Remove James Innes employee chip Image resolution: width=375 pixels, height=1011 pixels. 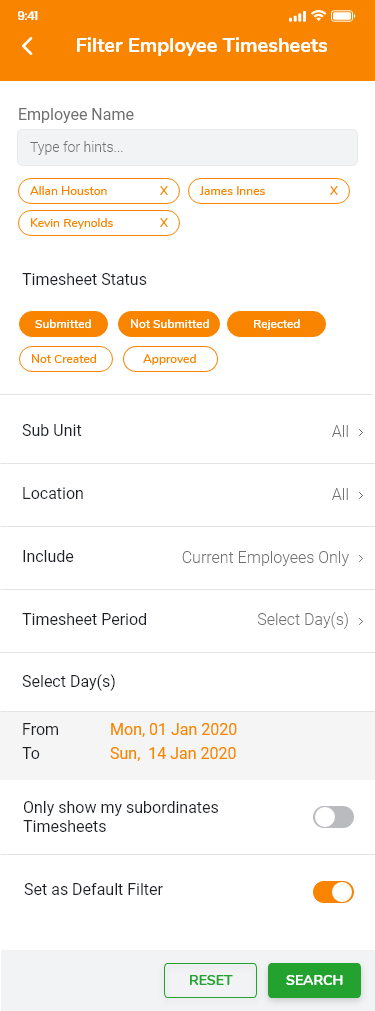334,191
